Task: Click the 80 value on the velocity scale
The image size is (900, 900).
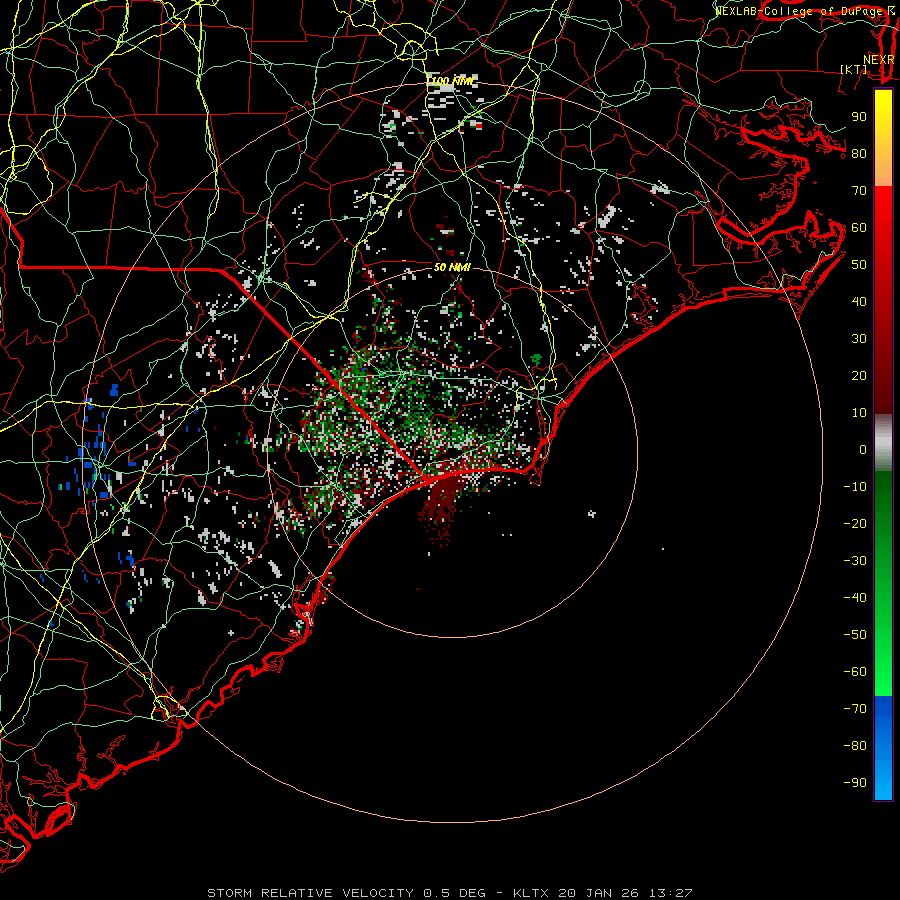Action: 859,153
